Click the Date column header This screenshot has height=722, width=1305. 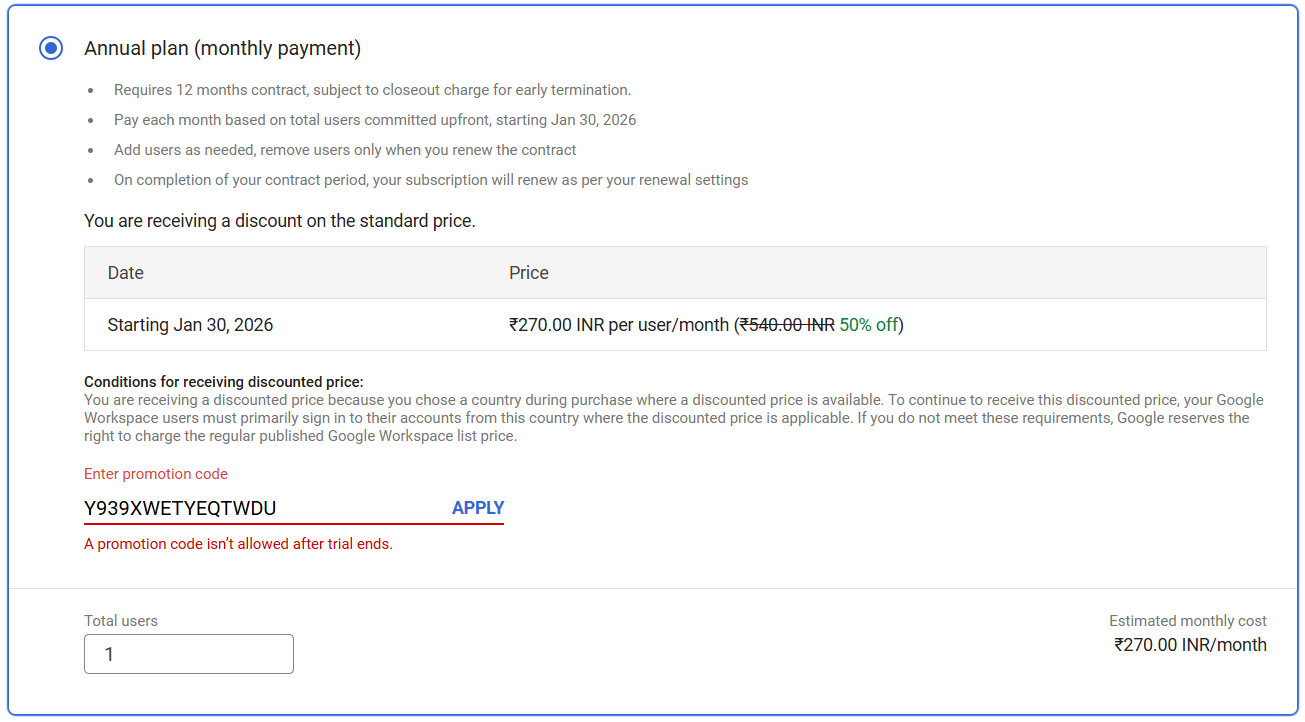point(126,273)
